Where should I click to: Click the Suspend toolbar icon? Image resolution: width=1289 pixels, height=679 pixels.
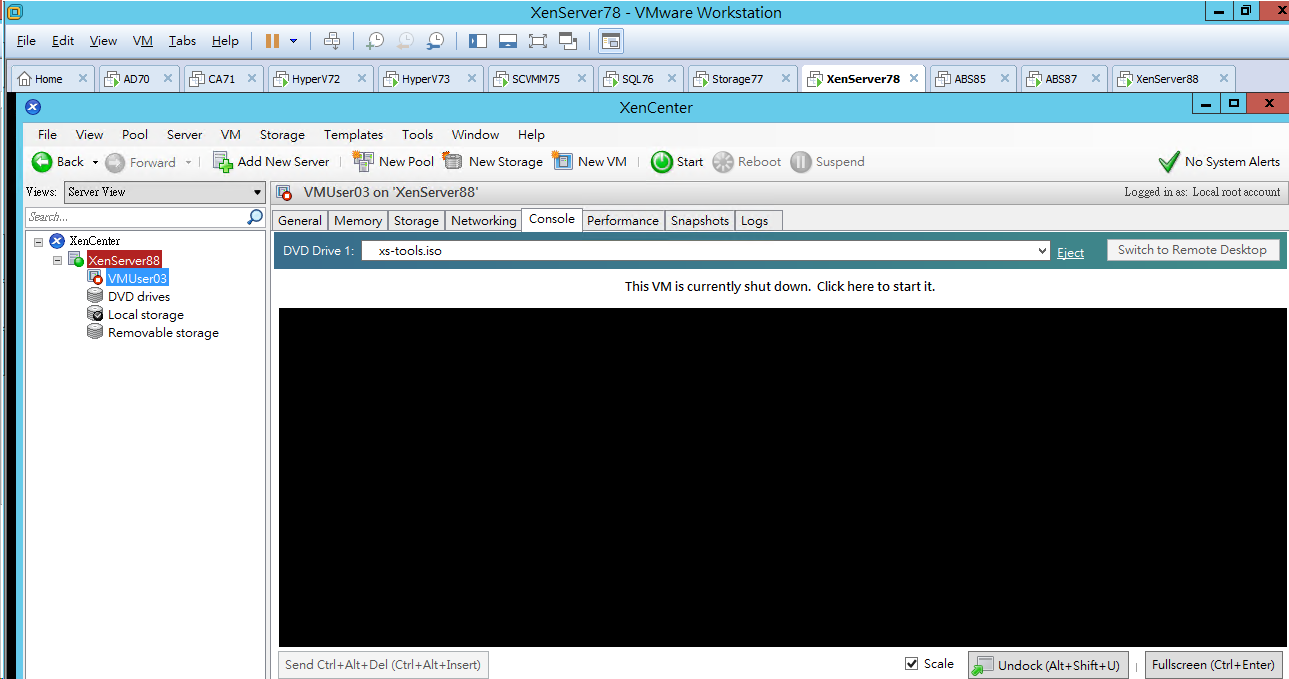(801, 162)
